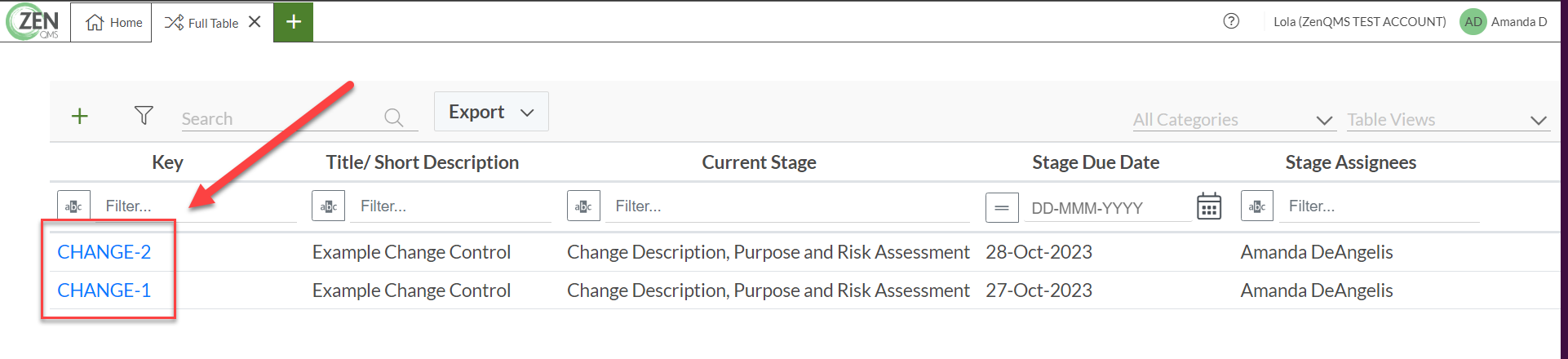Click the Key column text filter type icon
This screenshot has width=1568, height=359.
pos(73,206)
